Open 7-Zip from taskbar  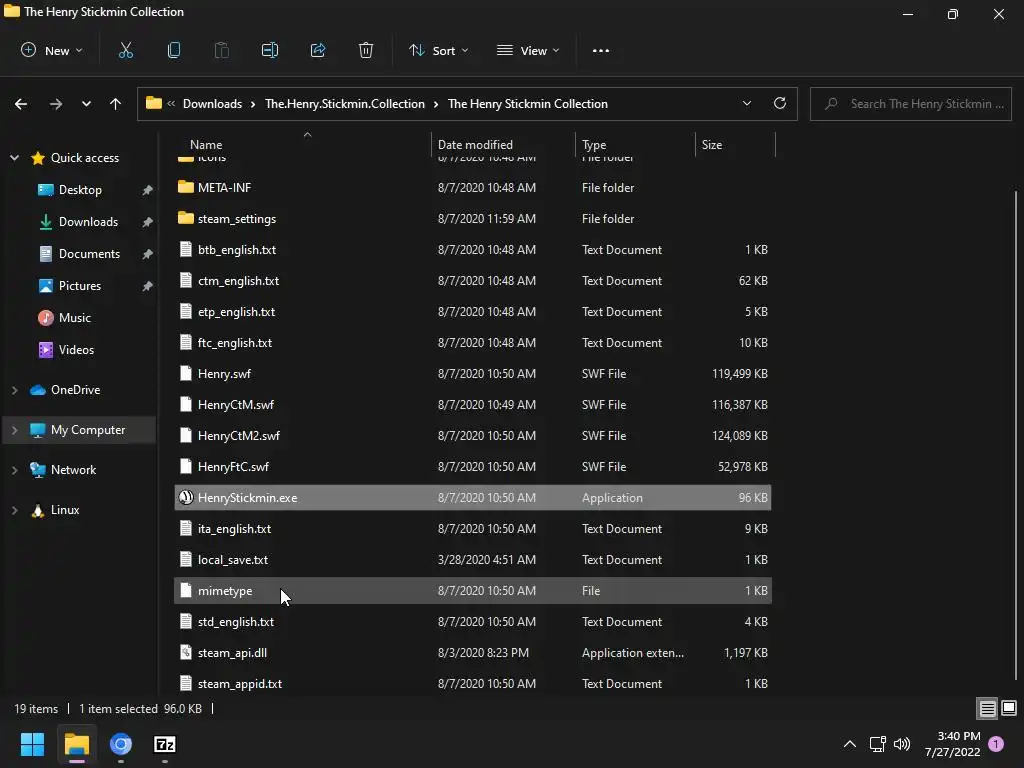click(165, 744)
